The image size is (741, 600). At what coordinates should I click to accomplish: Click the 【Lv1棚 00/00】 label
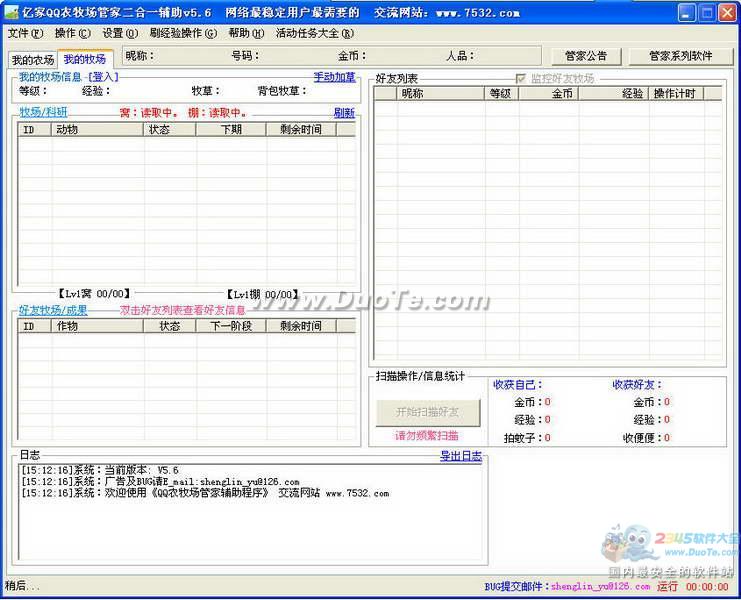[x=262, y=294]
